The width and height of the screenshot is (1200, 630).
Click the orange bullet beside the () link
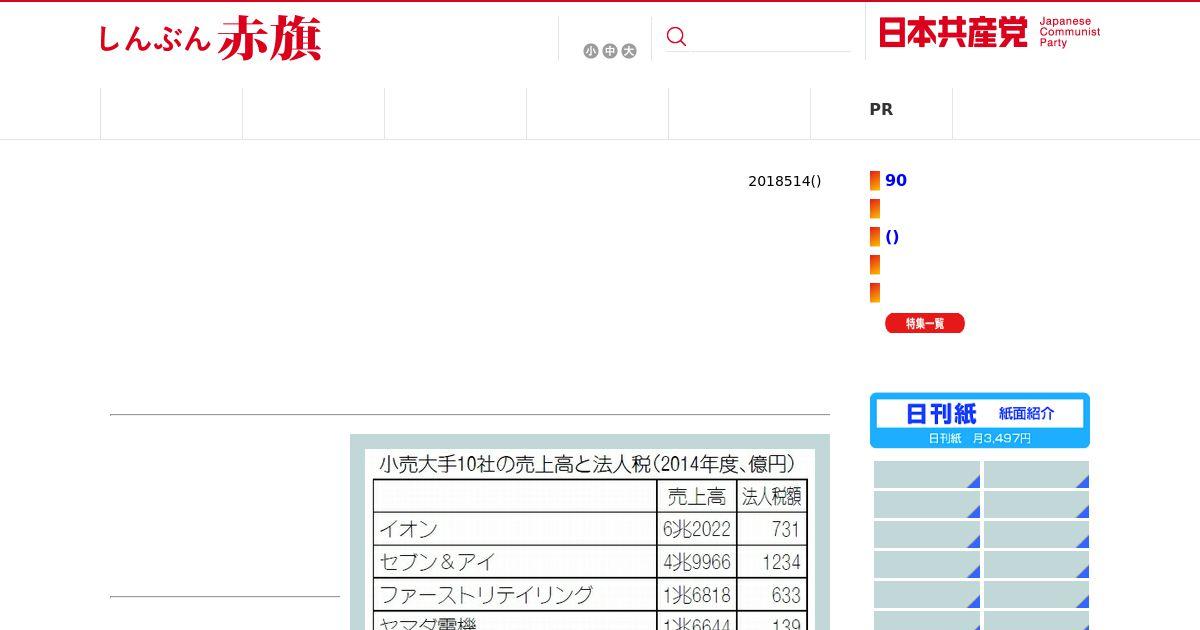pos(875,237)
